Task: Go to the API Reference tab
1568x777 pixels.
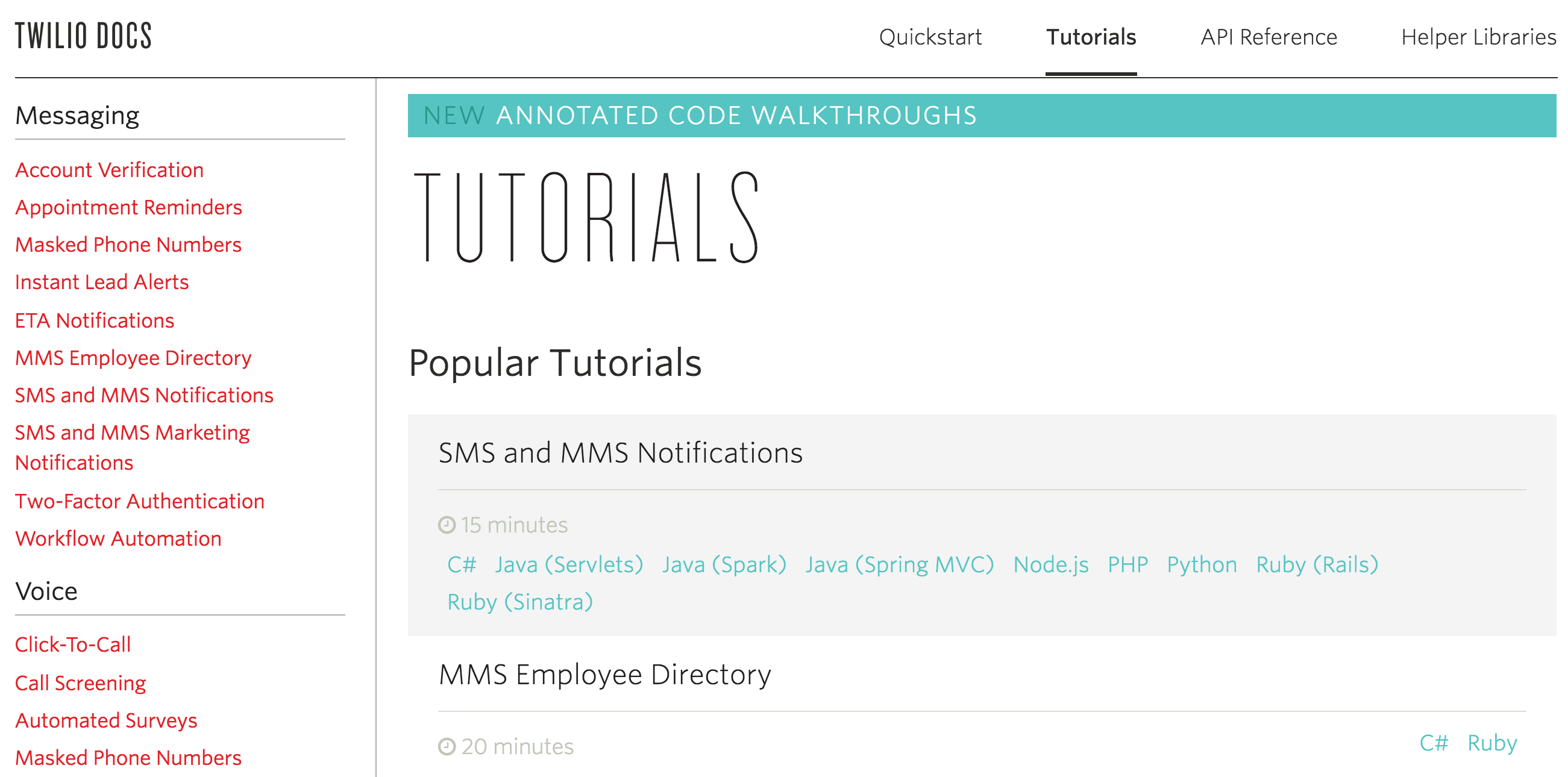Action: coord(1269,37)
